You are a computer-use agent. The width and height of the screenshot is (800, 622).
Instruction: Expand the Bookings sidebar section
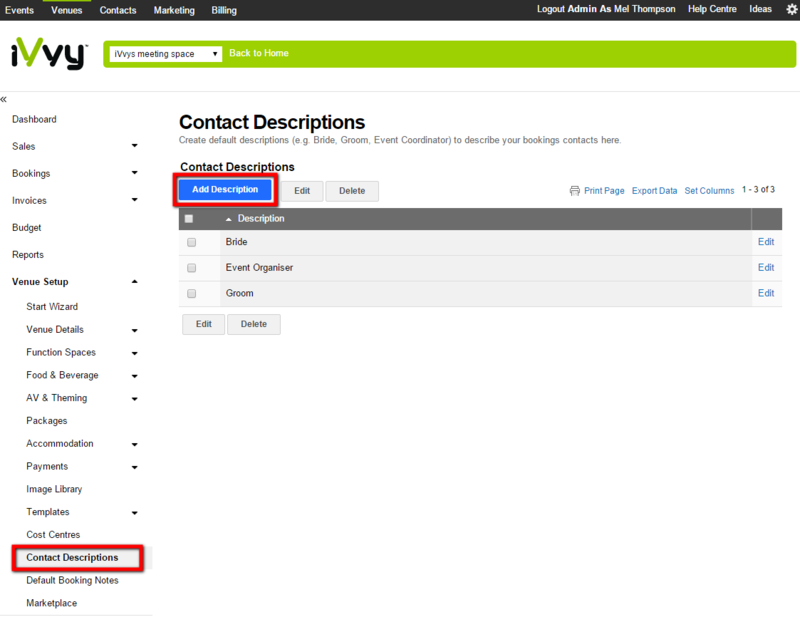(x=134, y=173)
